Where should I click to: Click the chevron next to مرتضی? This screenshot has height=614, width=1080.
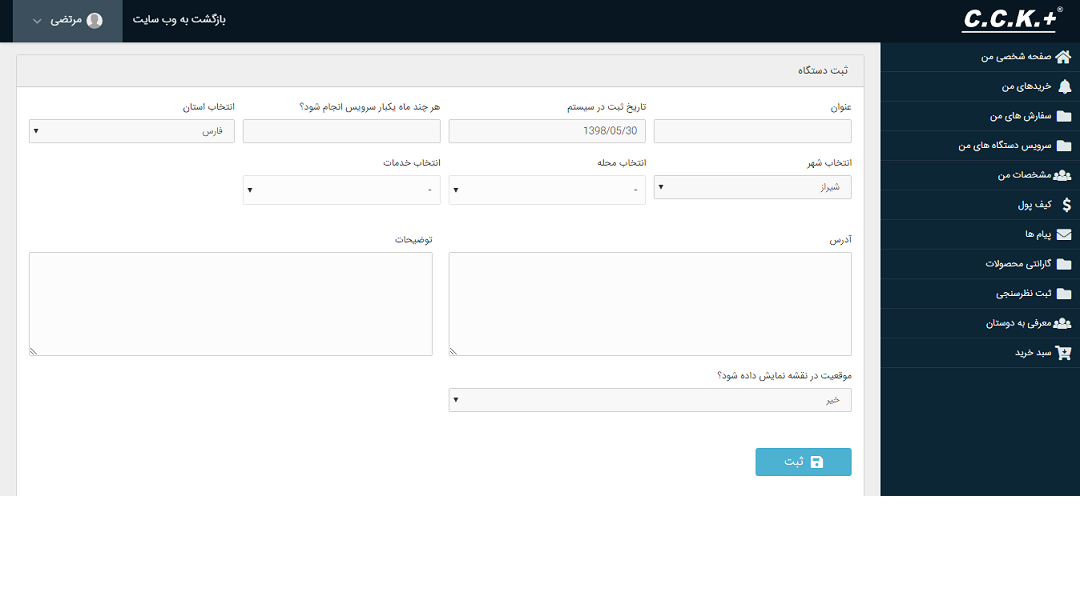coord(37,21)
